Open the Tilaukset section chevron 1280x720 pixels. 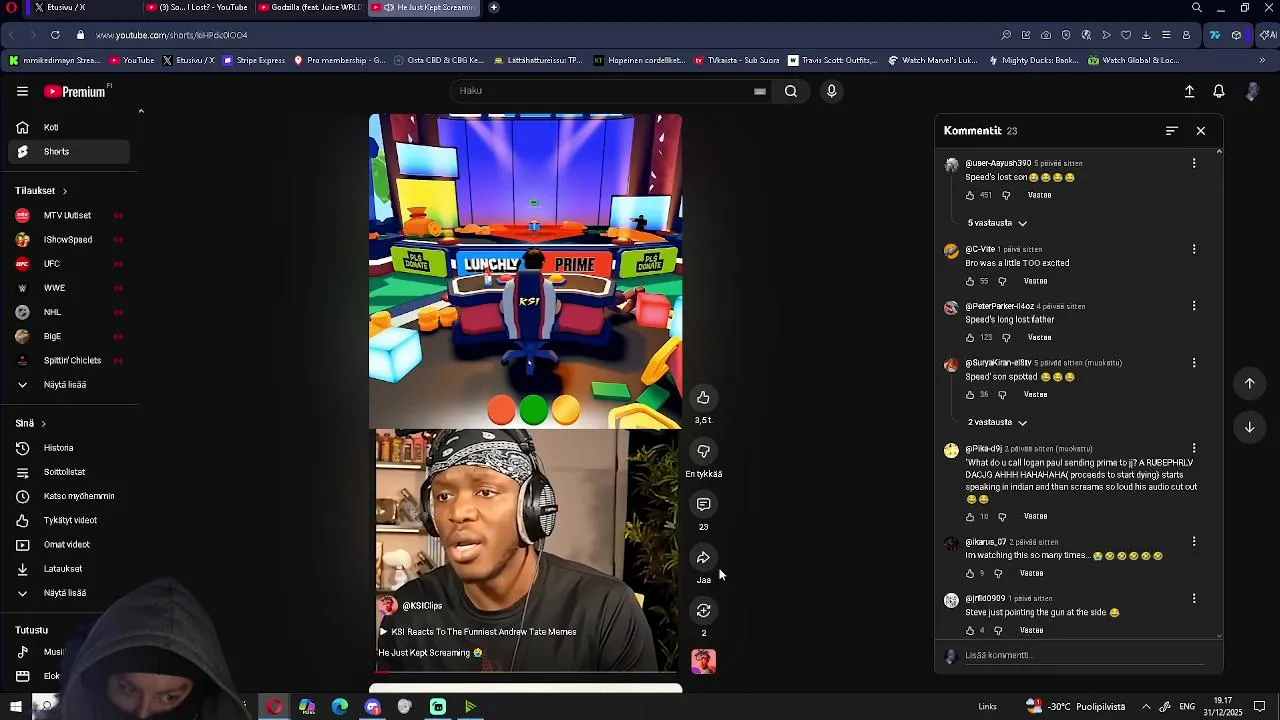65,191
